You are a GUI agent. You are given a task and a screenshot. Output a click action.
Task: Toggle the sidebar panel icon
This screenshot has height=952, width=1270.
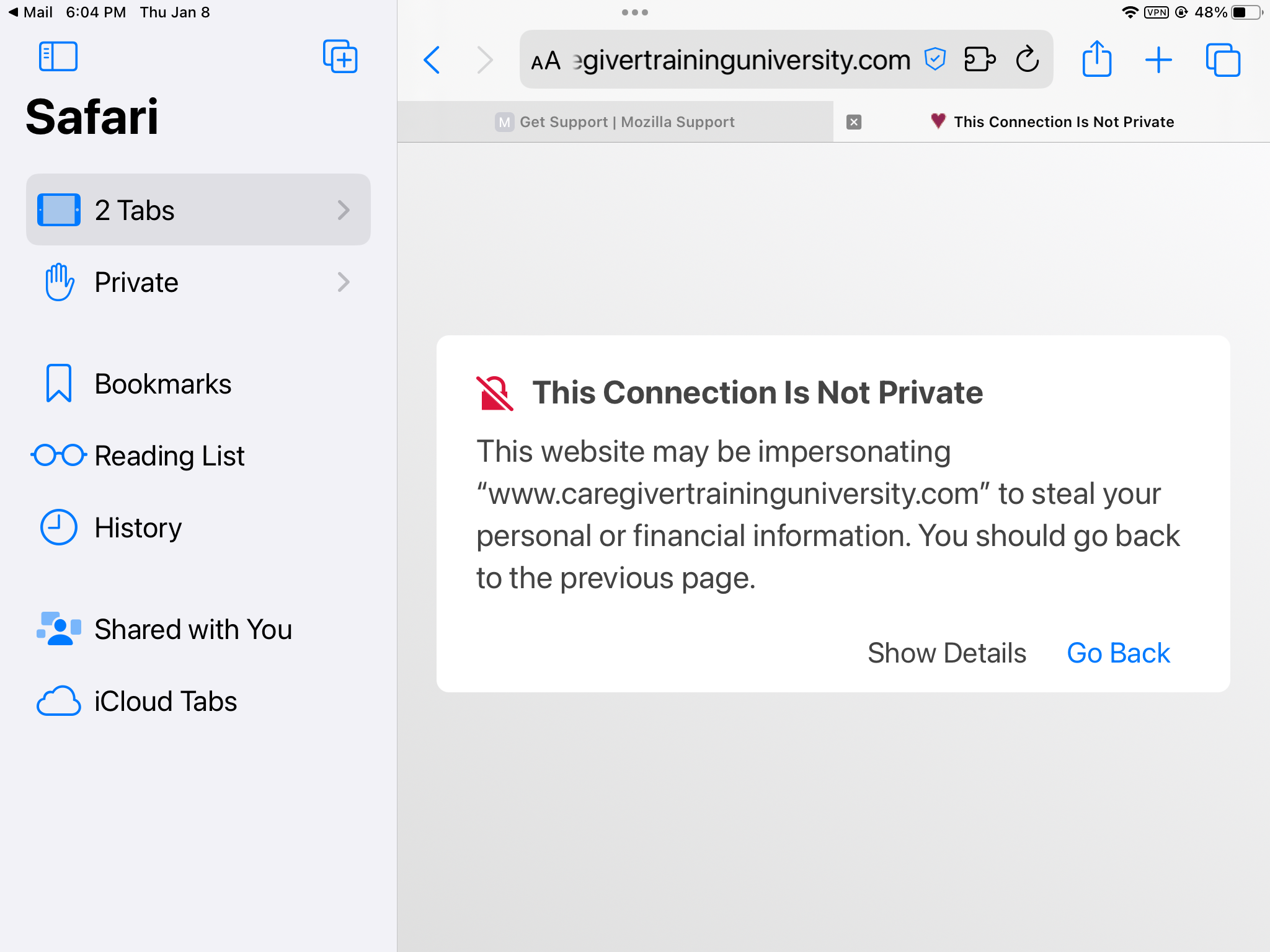[x=58, y=57]
